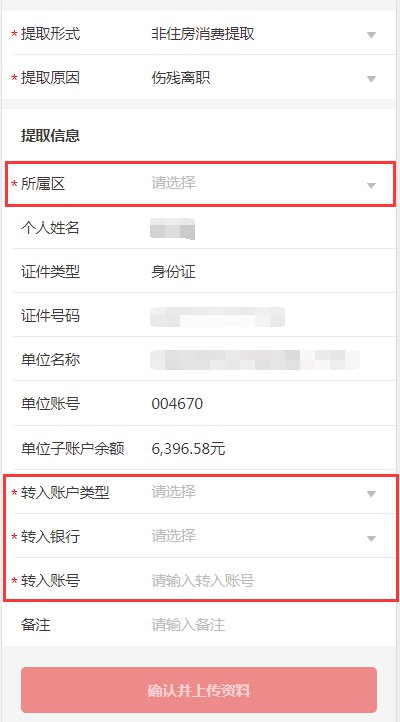
Task: Click the 转入银行 请选择 placeholder
Action: (x=174, y=536)
